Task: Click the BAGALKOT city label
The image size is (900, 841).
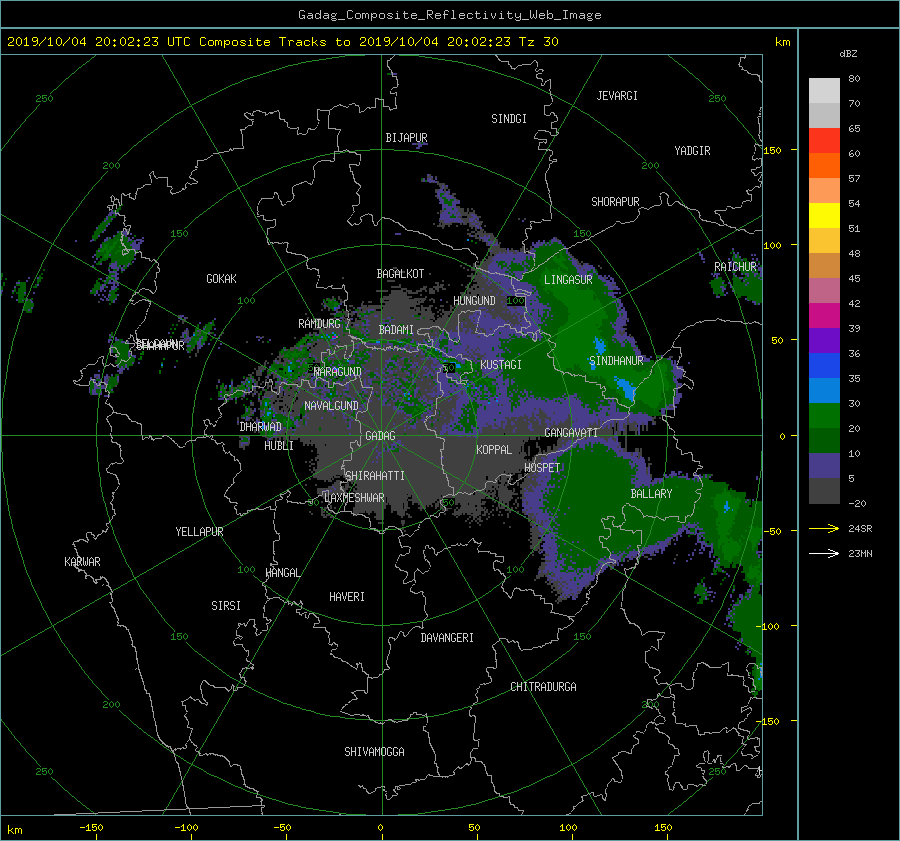Action: 400,274
